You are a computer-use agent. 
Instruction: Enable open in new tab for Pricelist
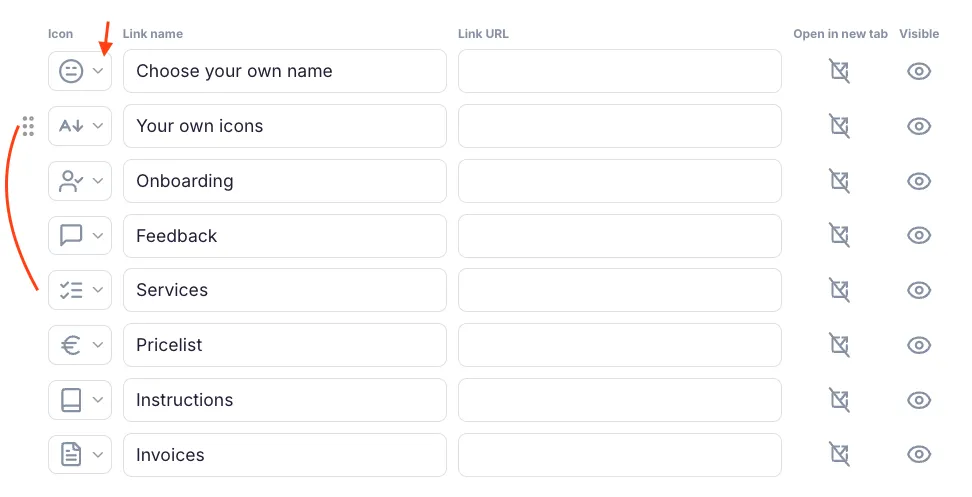pos(840,345)
